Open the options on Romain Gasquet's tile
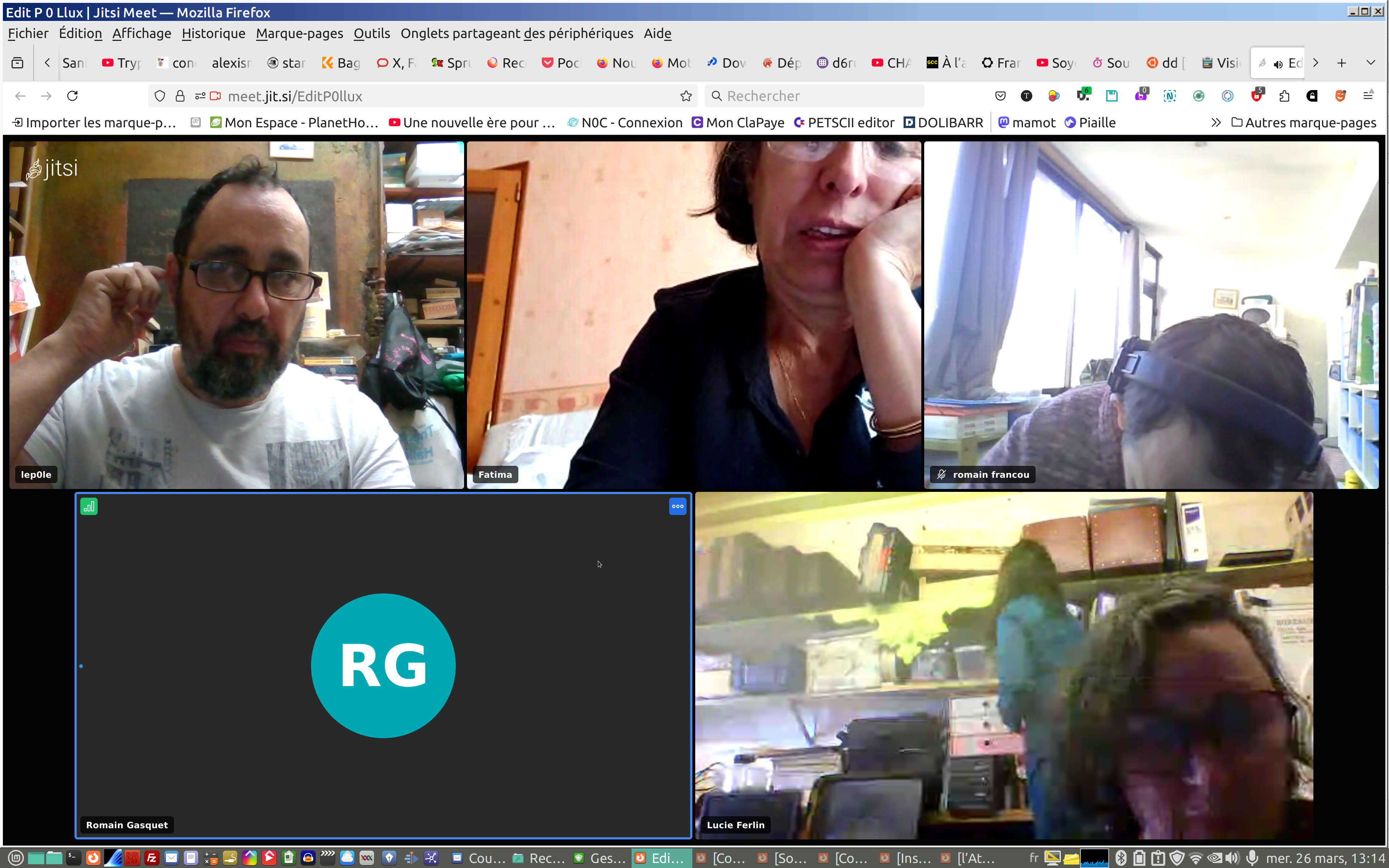1389x868 pixels. point(677,506)
